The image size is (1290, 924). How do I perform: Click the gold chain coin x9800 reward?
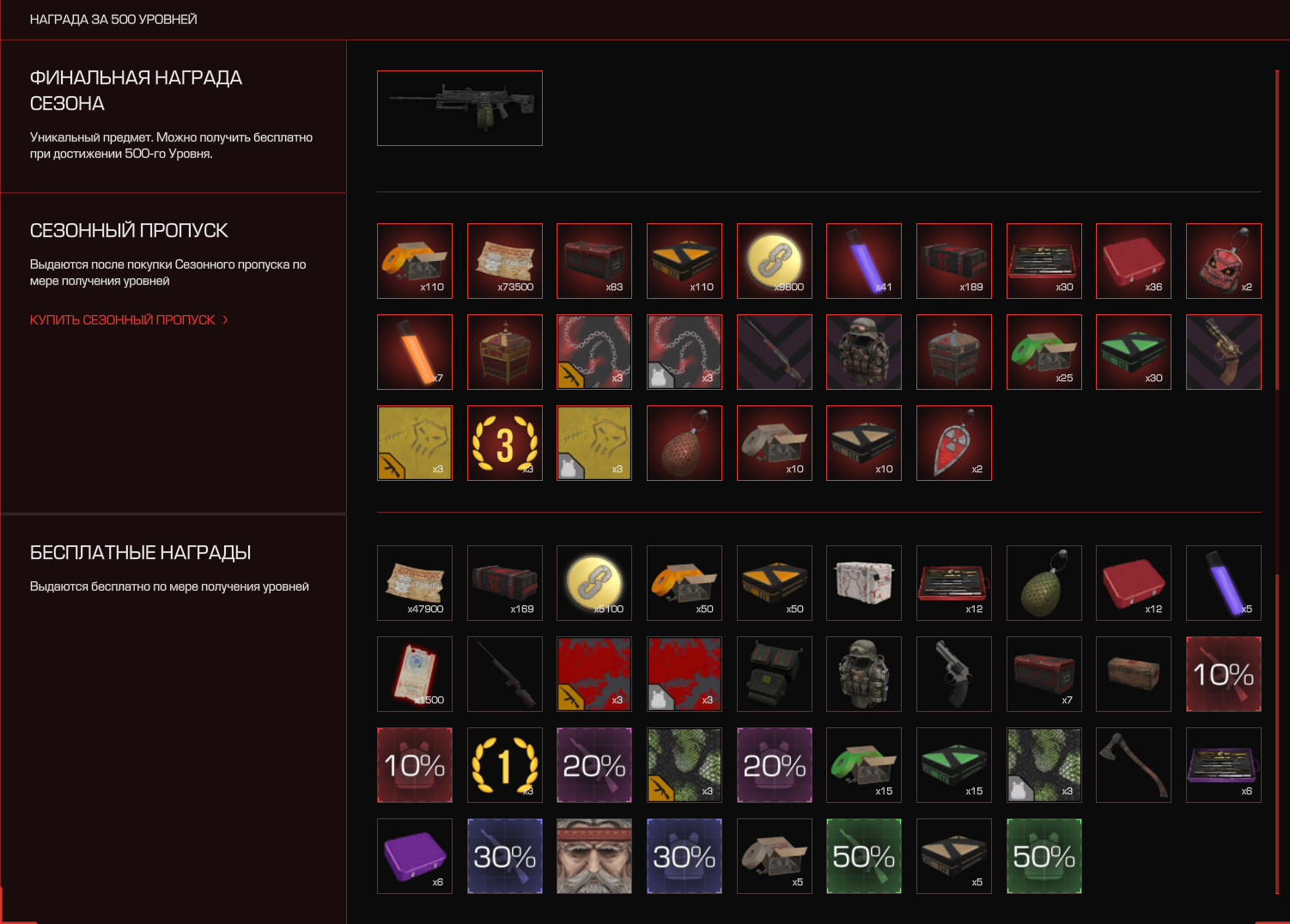coord(775,261)
